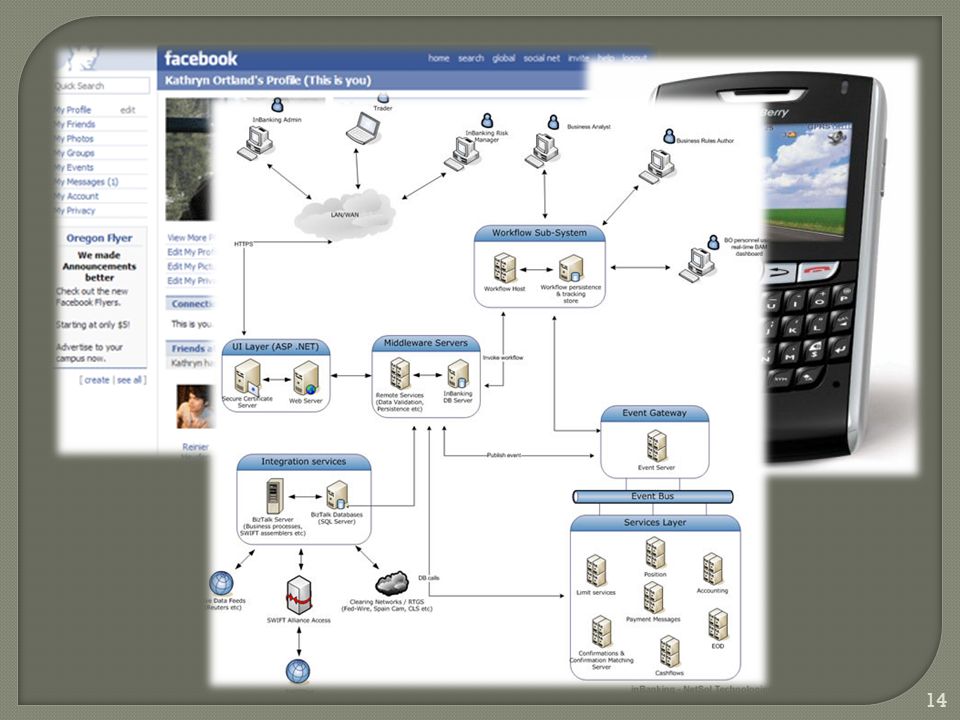960x720 pixels.
Task: Open the home link in facebook header
Action: [438, 58]
